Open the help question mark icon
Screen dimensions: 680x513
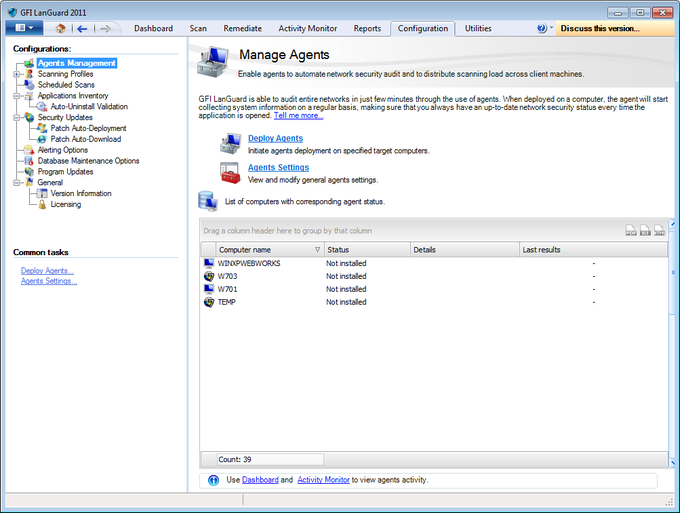[541, 28]
